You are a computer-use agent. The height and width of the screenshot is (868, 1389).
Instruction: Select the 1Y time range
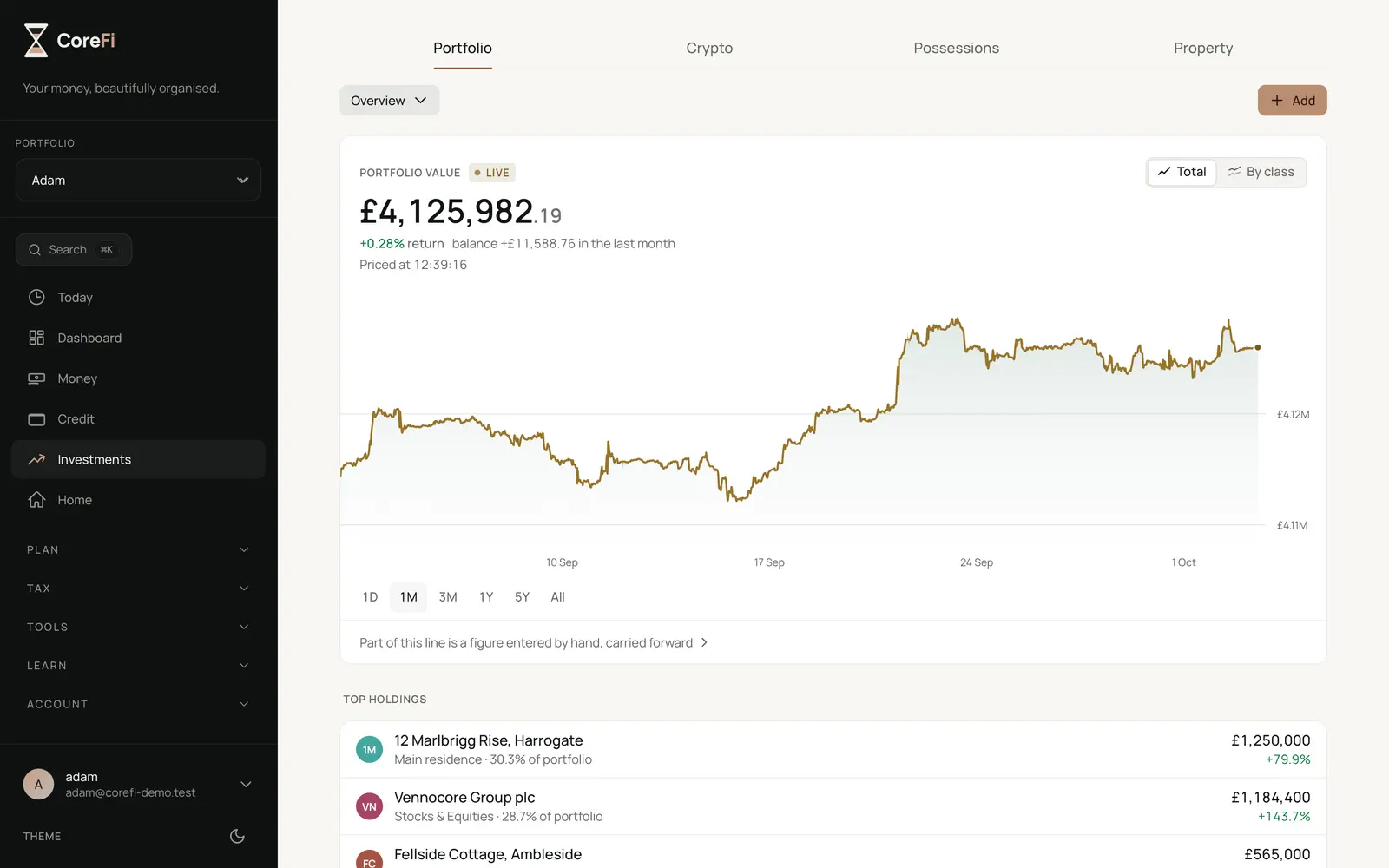(x=486, y=597)
